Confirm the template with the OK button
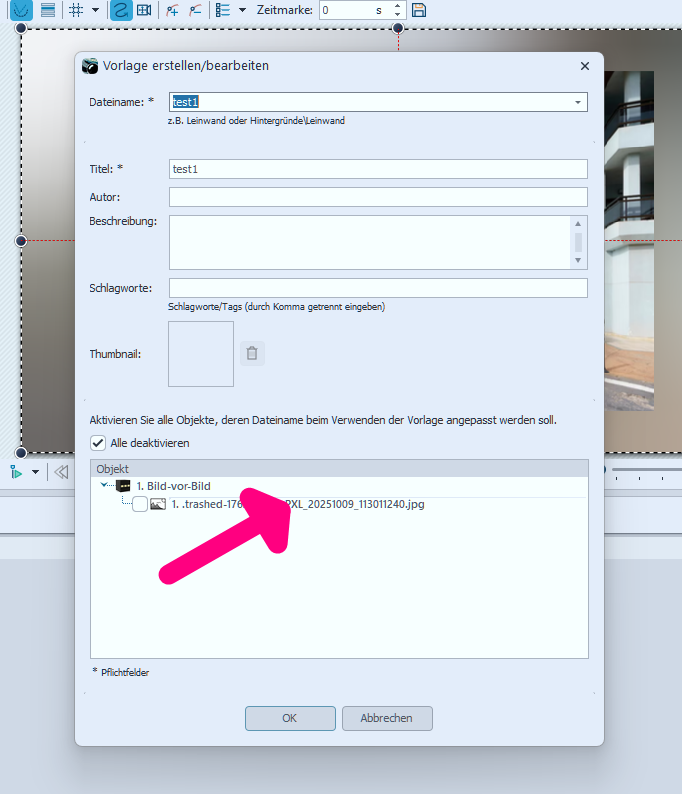Image resolution: width=682 pixels, height=794 pixels. pos(290,718)
